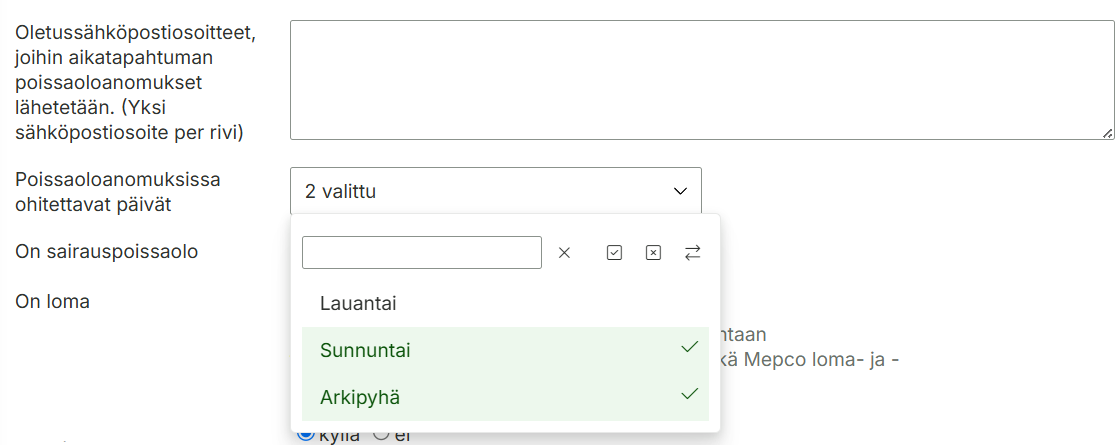Screen dimensions: 1120x446
Task: Click the 'Poissaoloanomuksissa ohitettavat päivät' label
Action: point(118,192)
